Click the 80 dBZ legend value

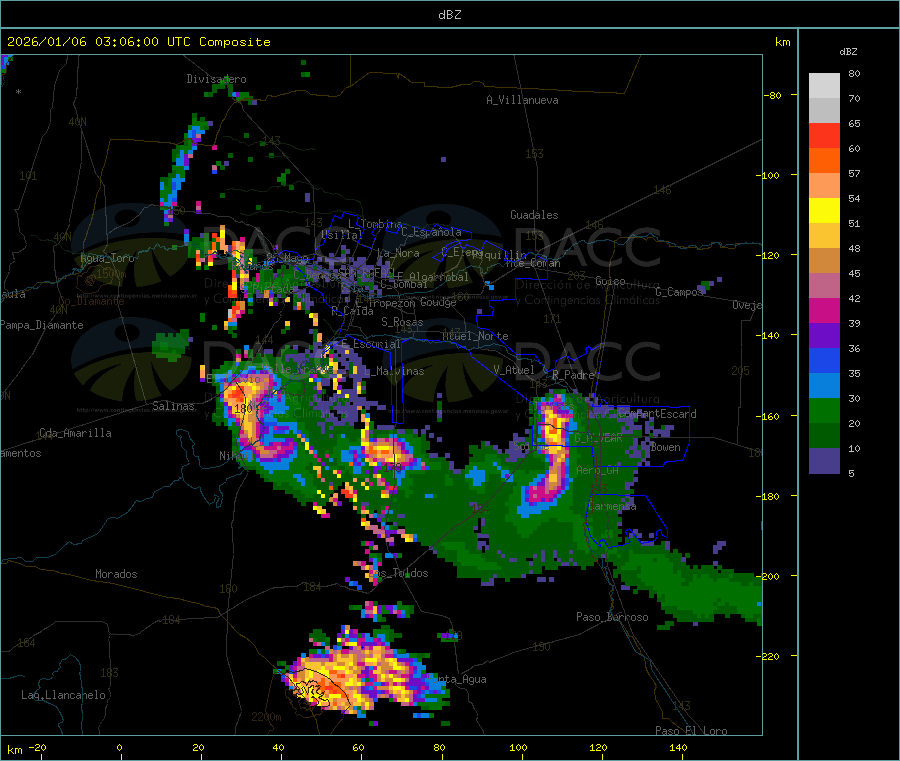(854, 73)
